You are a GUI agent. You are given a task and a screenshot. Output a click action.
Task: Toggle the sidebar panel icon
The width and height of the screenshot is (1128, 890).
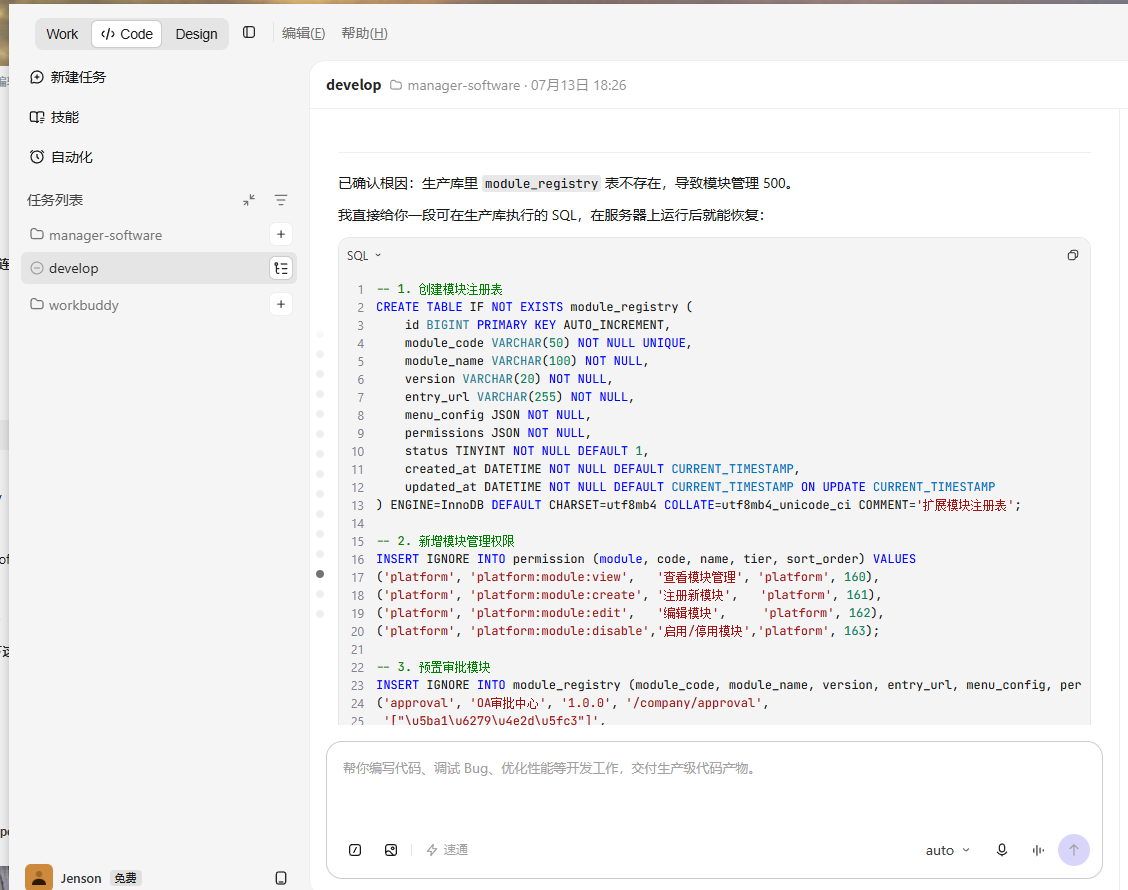pos(249,32)
